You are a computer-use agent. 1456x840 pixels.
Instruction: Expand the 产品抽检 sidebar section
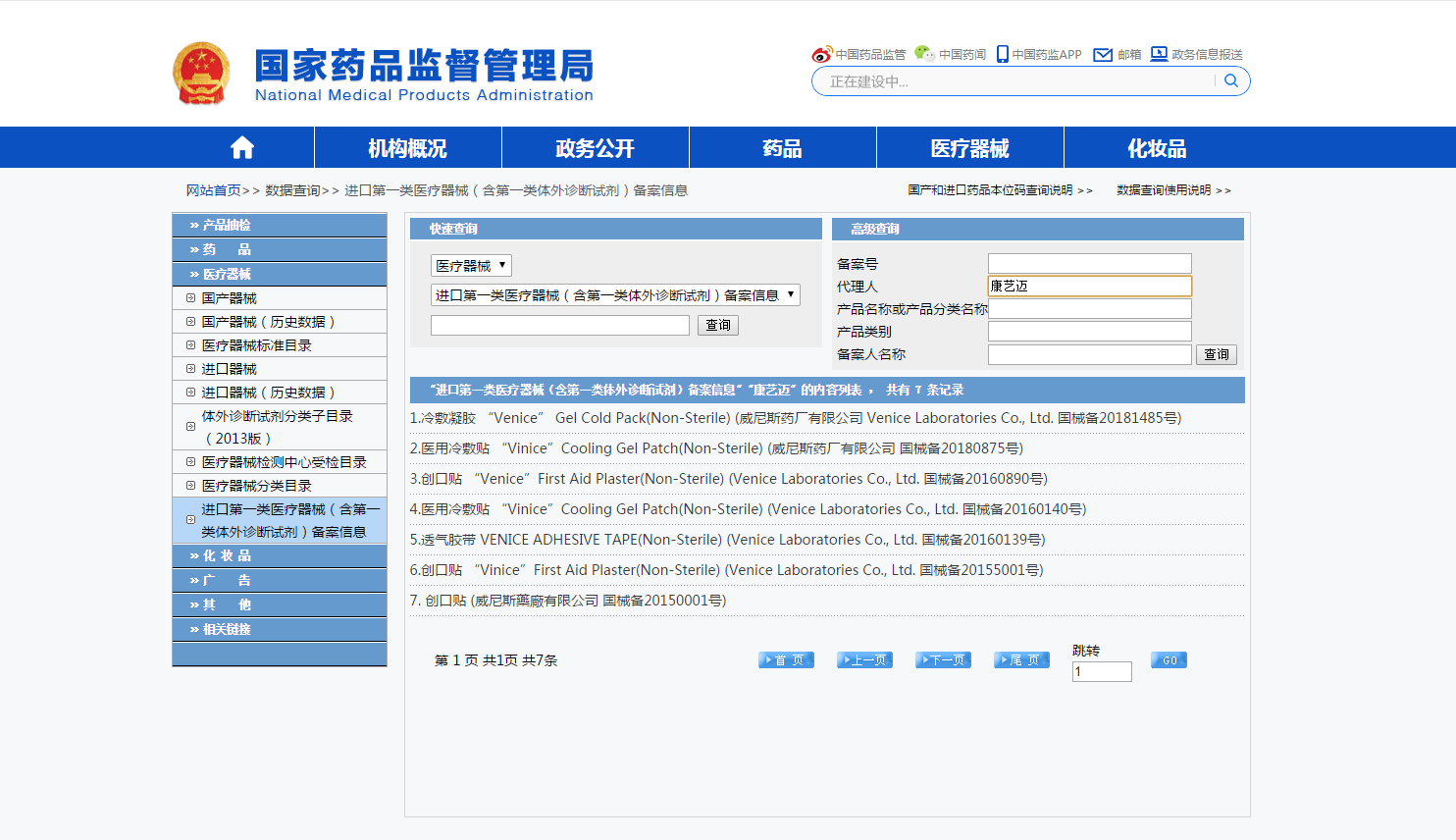coord(280,225)
